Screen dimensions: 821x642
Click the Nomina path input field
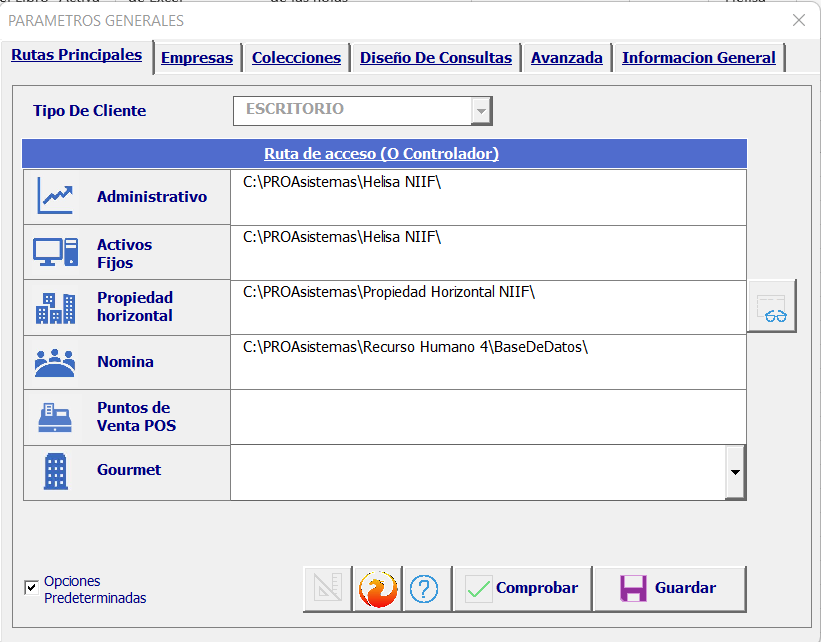tap(488, 362)
